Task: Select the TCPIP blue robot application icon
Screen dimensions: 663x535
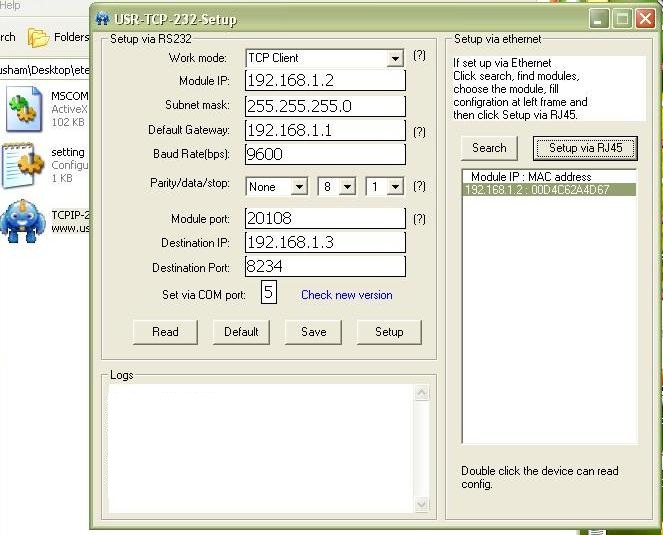Action: click(x=22, y=221)
